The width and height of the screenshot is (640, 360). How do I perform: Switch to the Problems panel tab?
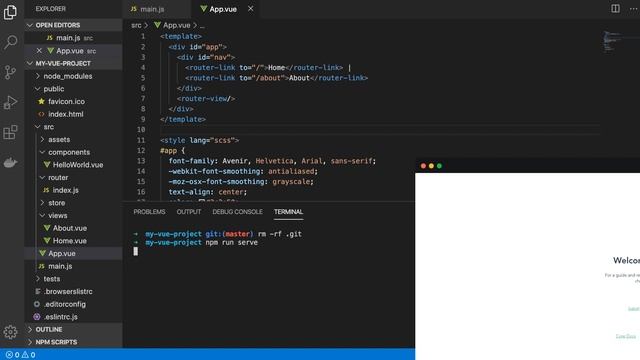coord(149,211)
